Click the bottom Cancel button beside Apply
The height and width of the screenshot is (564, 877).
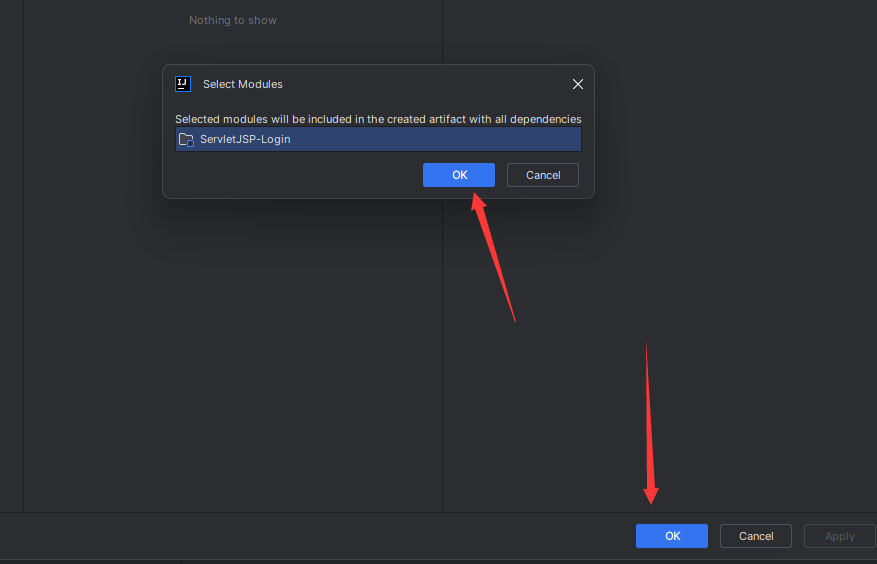pos(756,536)
